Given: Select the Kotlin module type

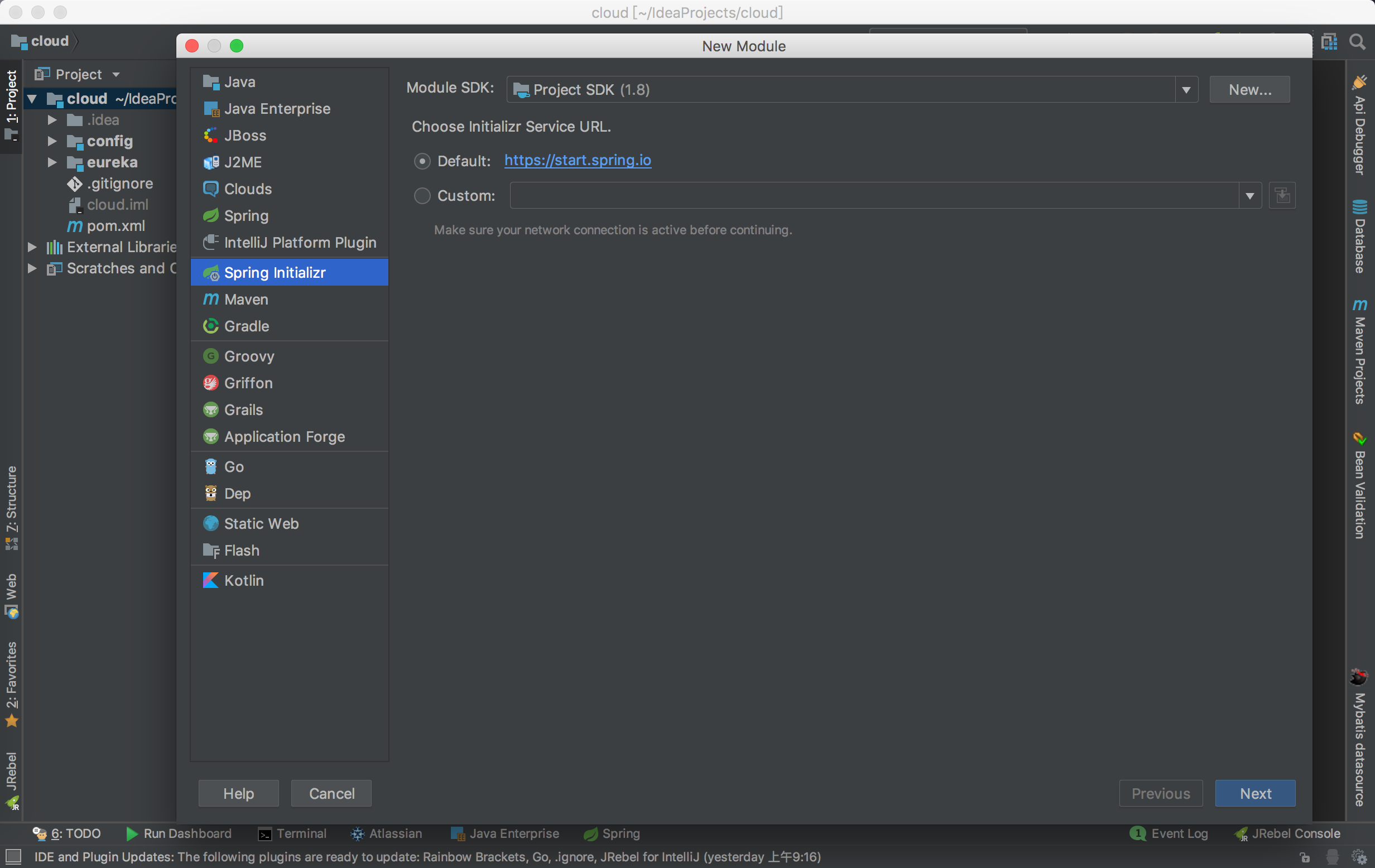Looking at the screenshot, I should 244,580.
